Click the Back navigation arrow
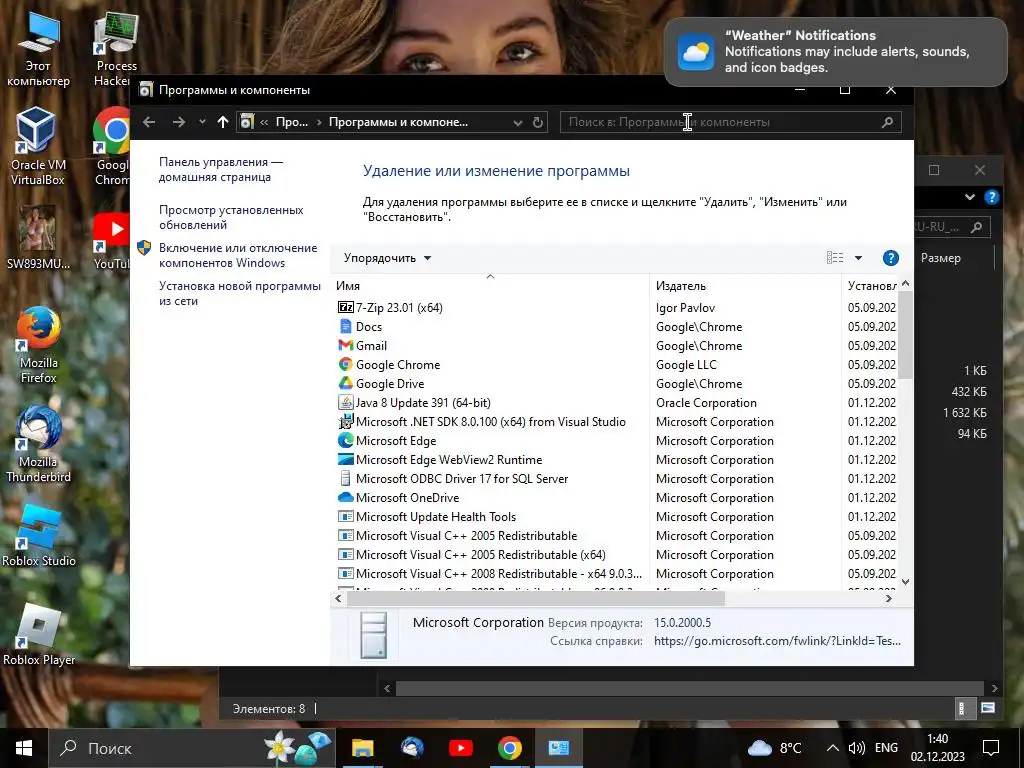Image resolution: width=1024 pixels, height=768 pixels. [x=149, y=122]
